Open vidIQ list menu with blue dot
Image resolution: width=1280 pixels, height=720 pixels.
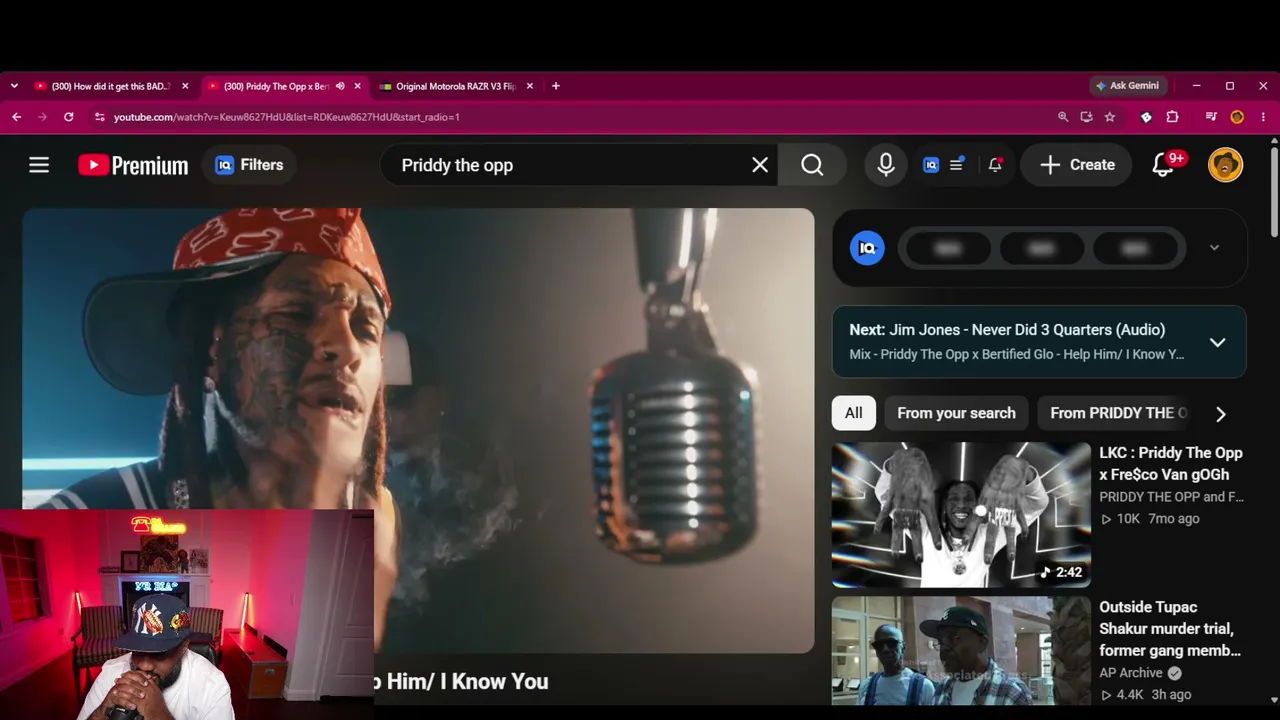coord(957,165)
